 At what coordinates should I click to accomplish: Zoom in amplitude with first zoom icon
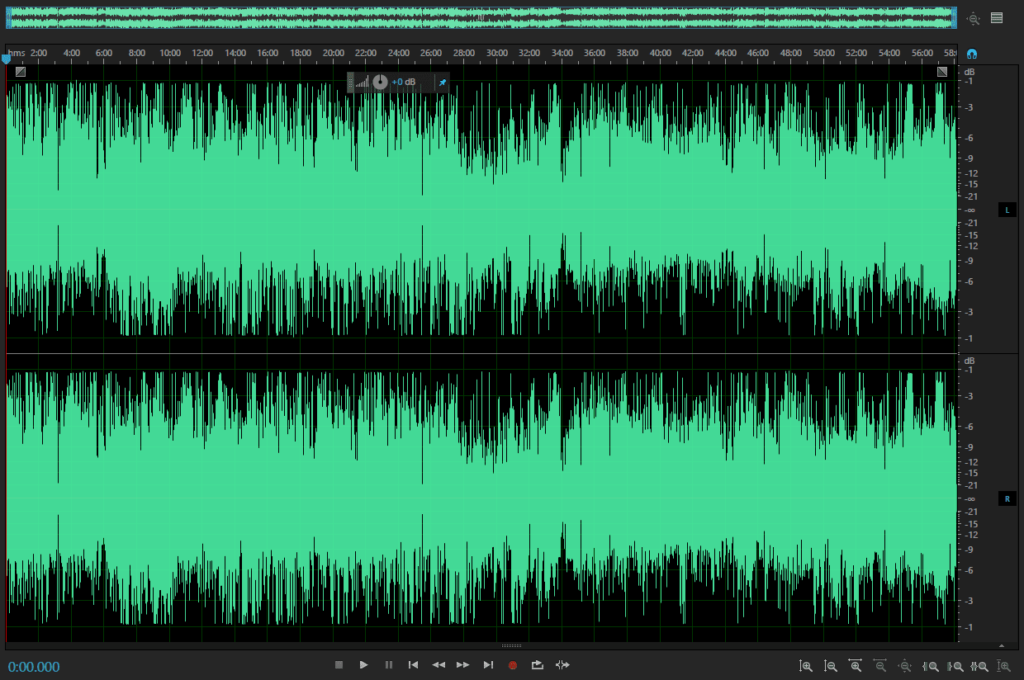pyautogui.click(x=806, y=666)
